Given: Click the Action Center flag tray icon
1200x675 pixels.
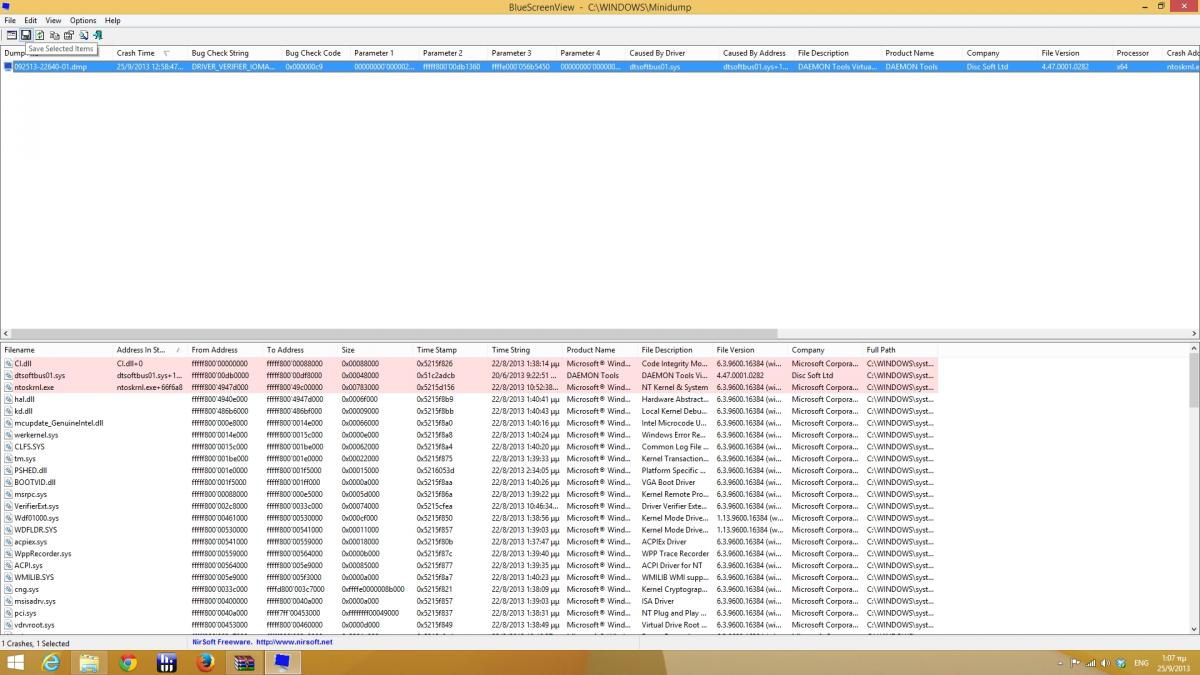Looking at the screenshot, I should tap(1075, 663).
